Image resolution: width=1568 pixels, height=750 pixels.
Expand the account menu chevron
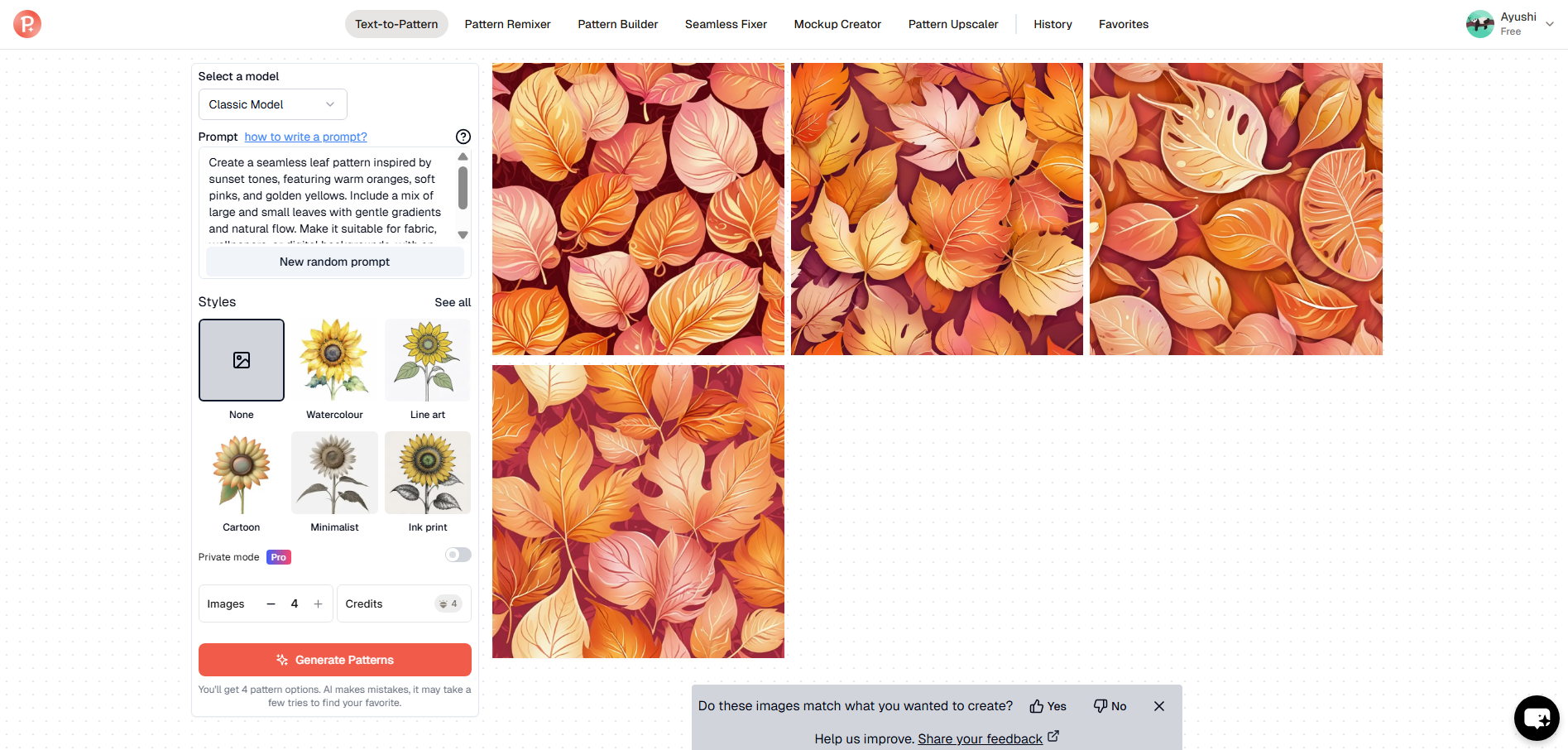pos(1550,24)
